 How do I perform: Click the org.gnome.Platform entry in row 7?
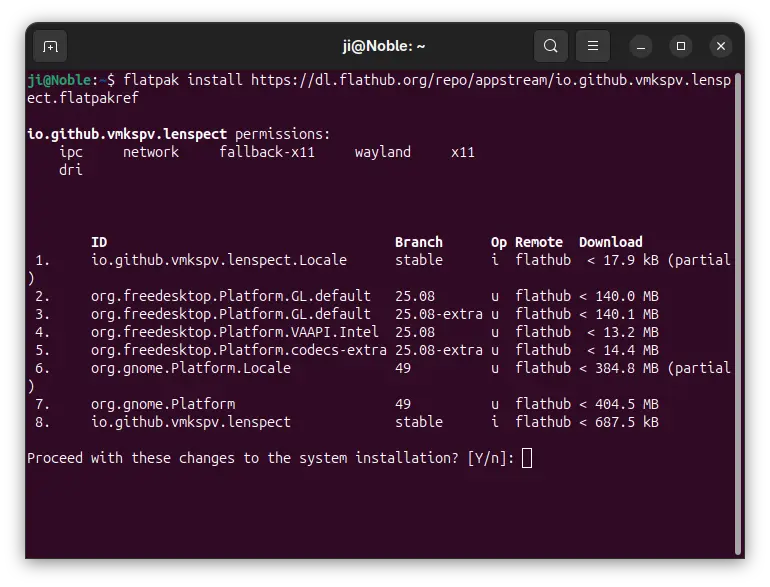pyautogui.click(x=162, y=404)
